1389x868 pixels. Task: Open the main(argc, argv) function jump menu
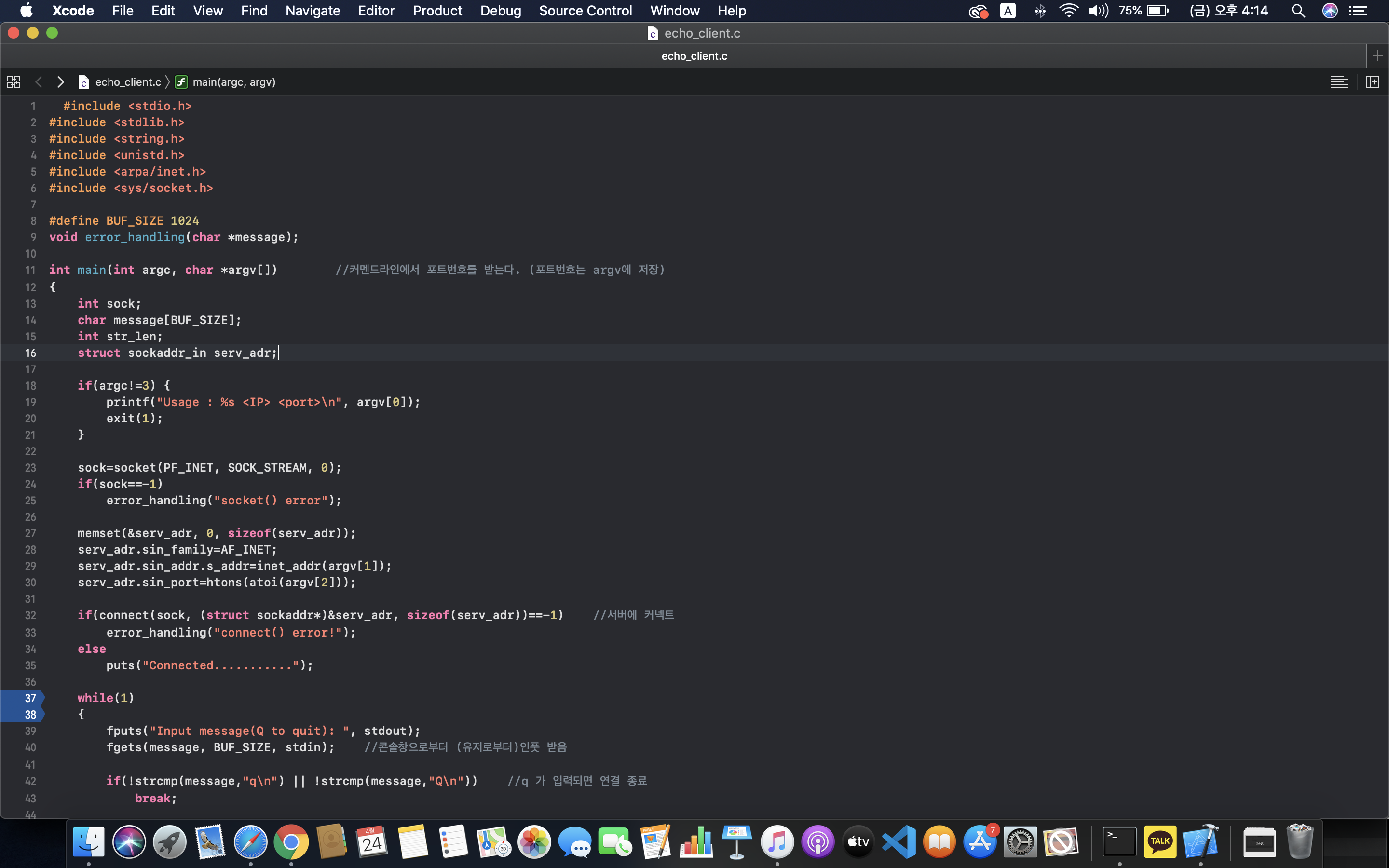[233, 82]
